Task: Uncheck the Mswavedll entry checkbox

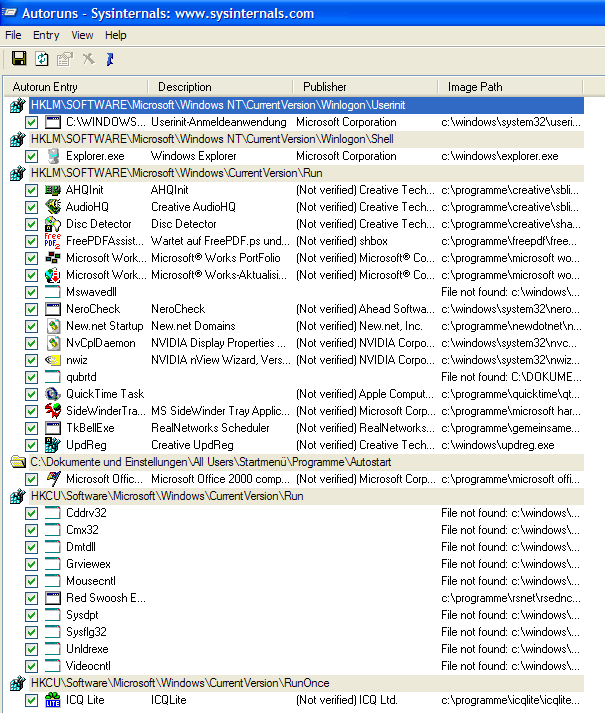Action: [x=31, y=292]
